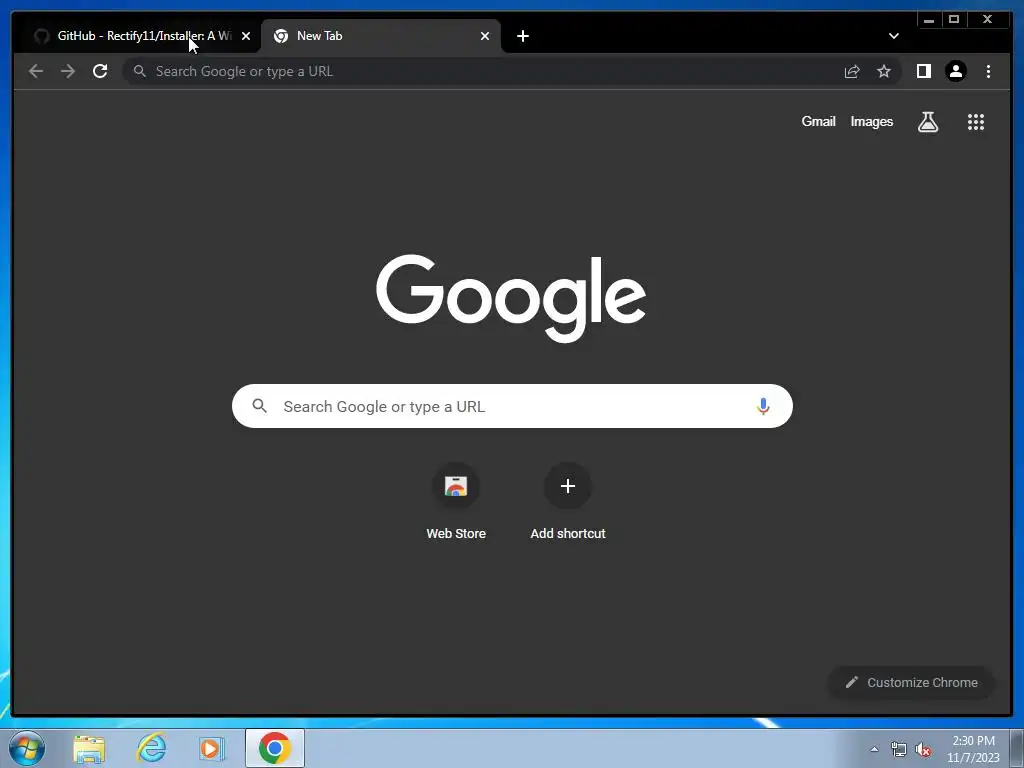Open the Images link
Viewport: 1024px width, 768px height.
tap(871, 121)
